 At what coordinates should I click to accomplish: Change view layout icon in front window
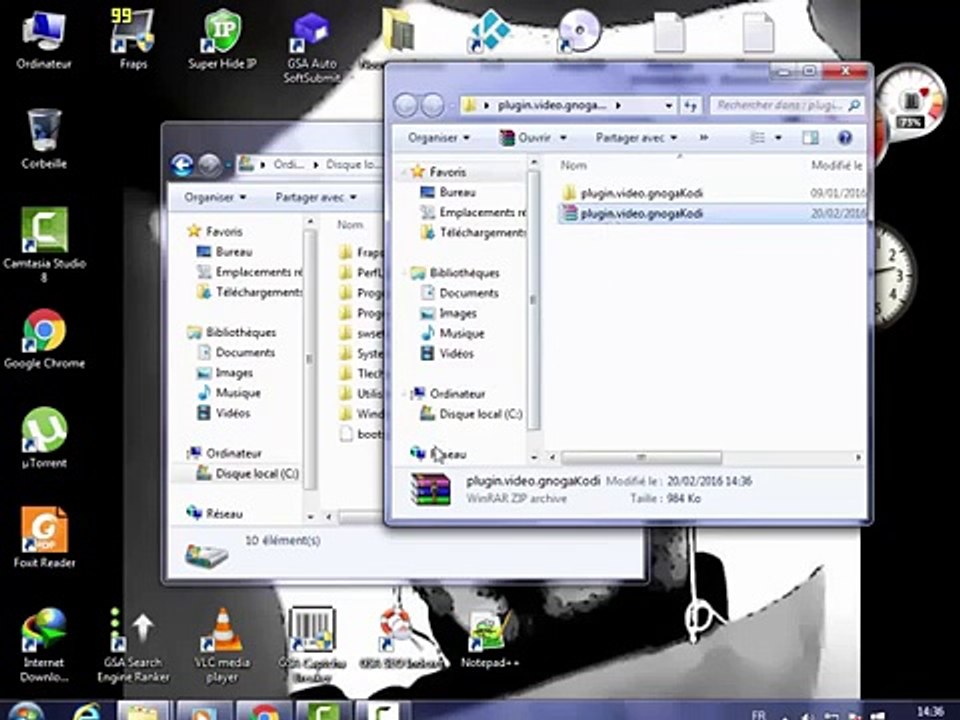tap(757, 138)
